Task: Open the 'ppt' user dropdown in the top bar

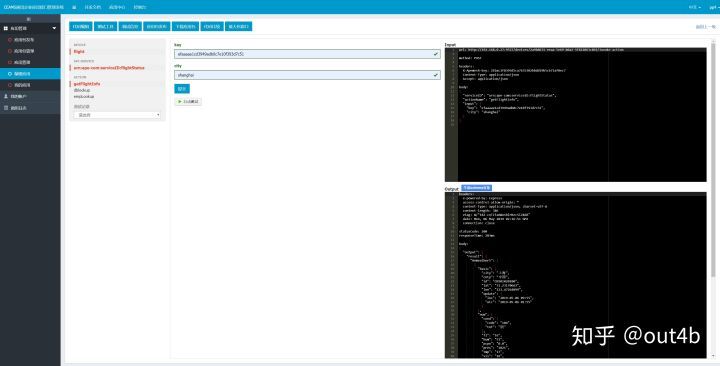Action: [713, 7]
